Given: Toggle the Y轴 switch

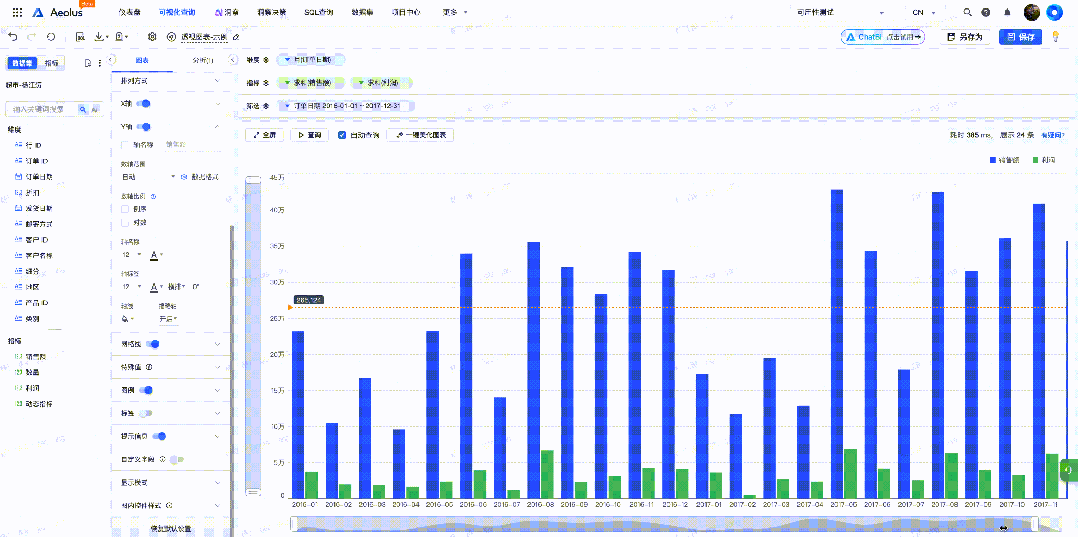Looking at the screenshot, I should pyautogui.click(x=143, y=127).
